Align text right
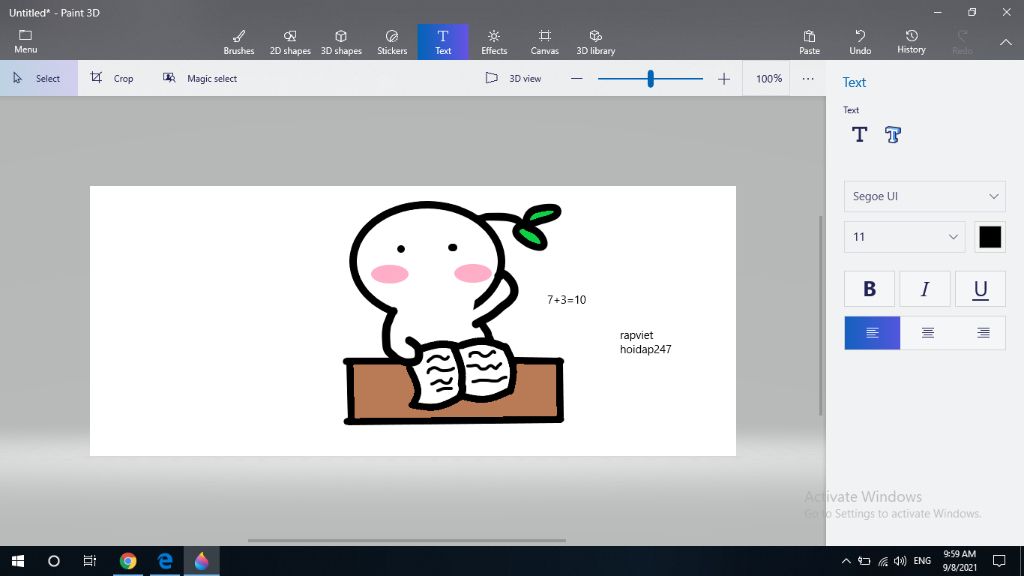This screenshot has height=576, width=1024. [982, 332]
